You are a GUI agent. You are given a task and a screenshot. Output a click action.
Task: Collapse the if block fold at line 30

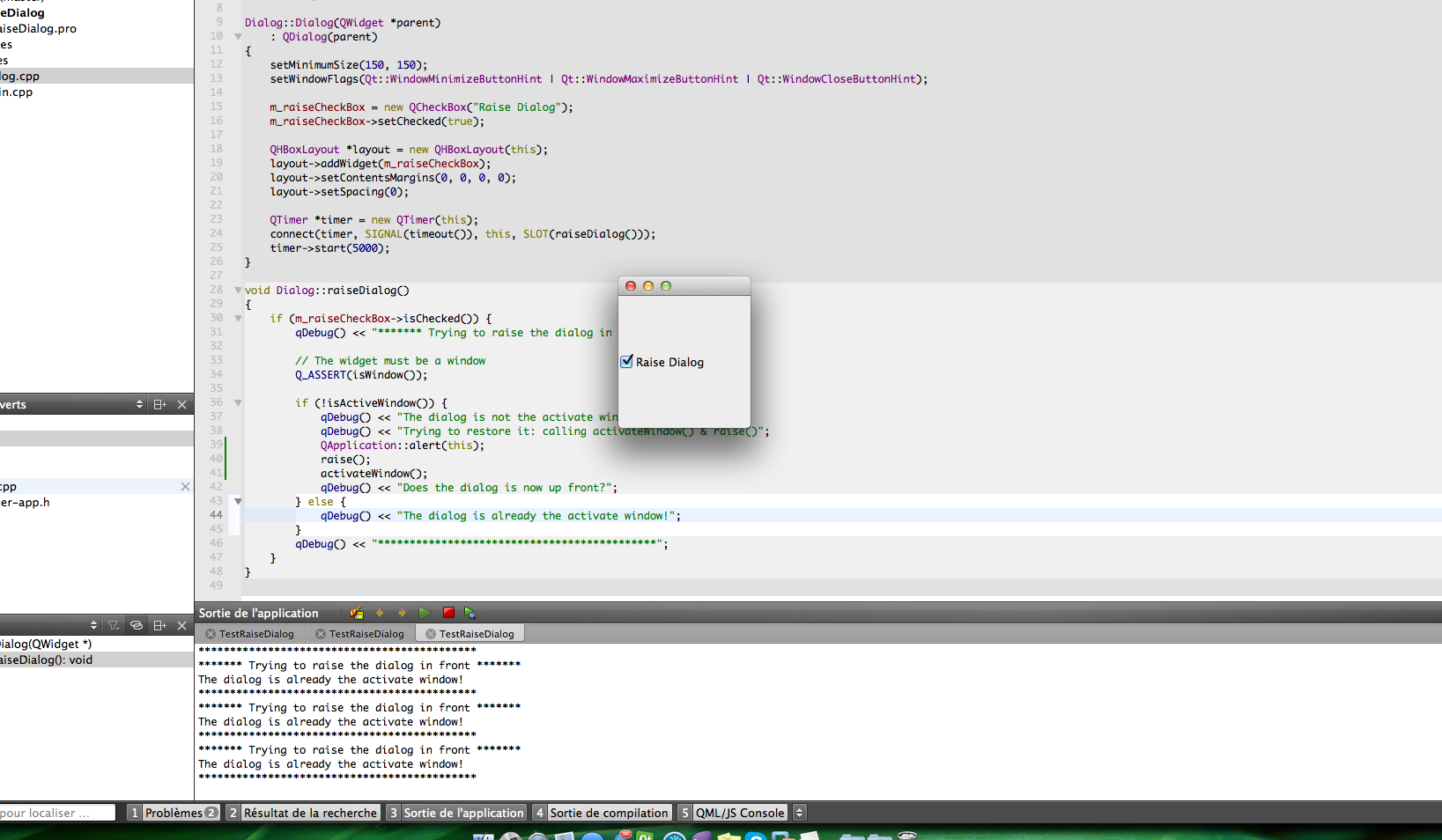click(238, 318)
